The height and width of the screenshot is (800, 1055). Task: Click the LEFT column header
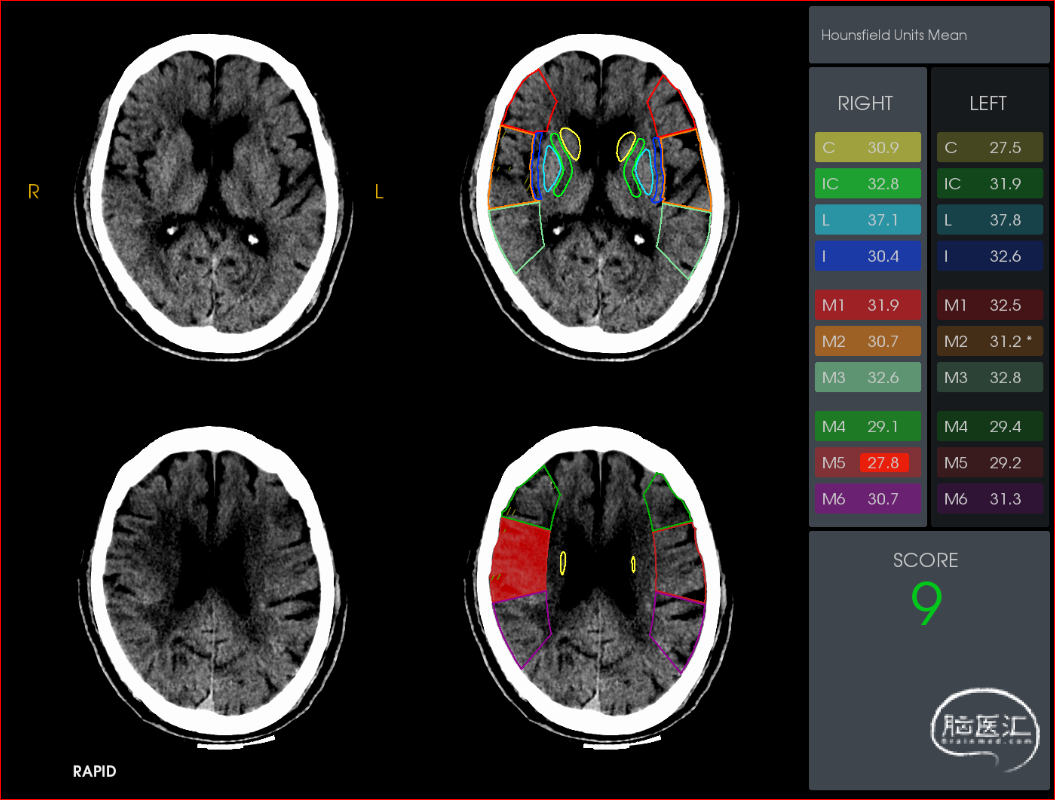tap(988, 103)
